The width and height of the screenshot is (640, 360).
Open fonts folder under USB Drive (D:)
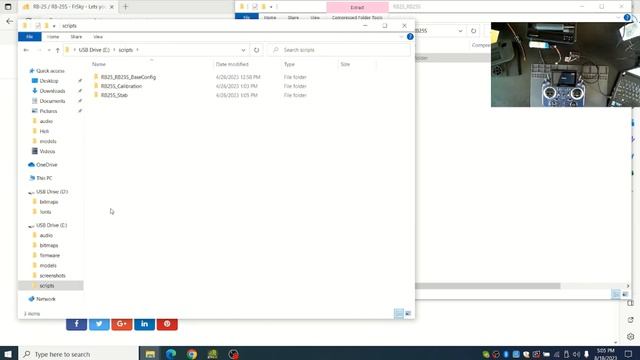pyautogui.click(x=45, y=212)
